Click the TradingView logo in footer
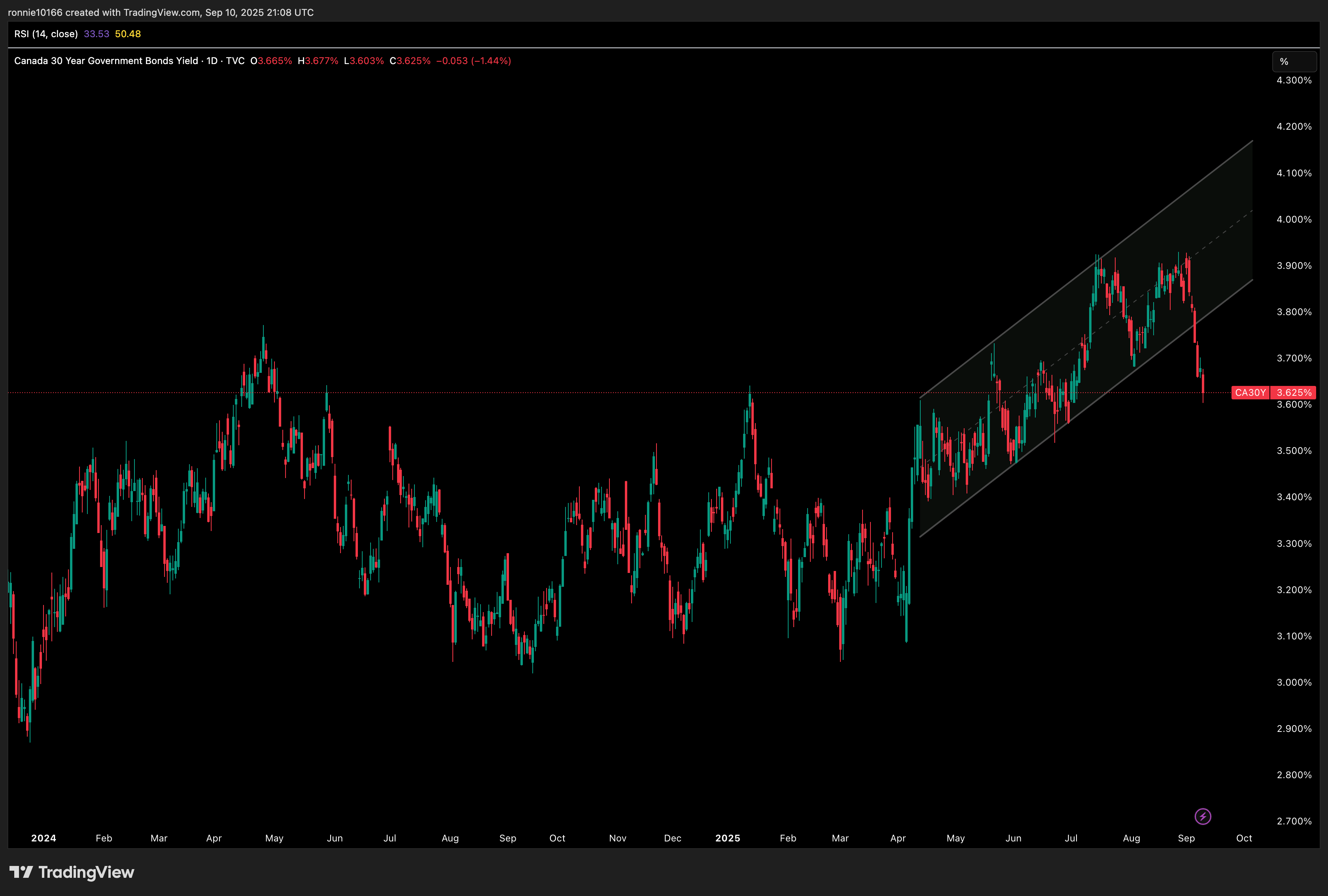 click(x=72, y=872)
